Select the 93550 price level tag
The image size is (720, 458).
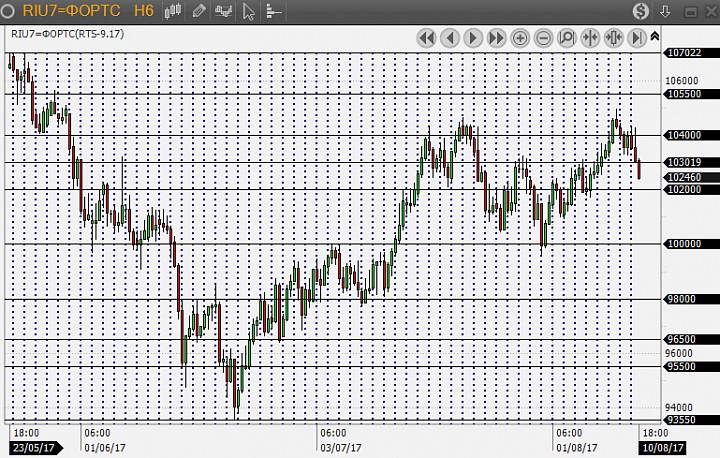[x=691, y=419]
